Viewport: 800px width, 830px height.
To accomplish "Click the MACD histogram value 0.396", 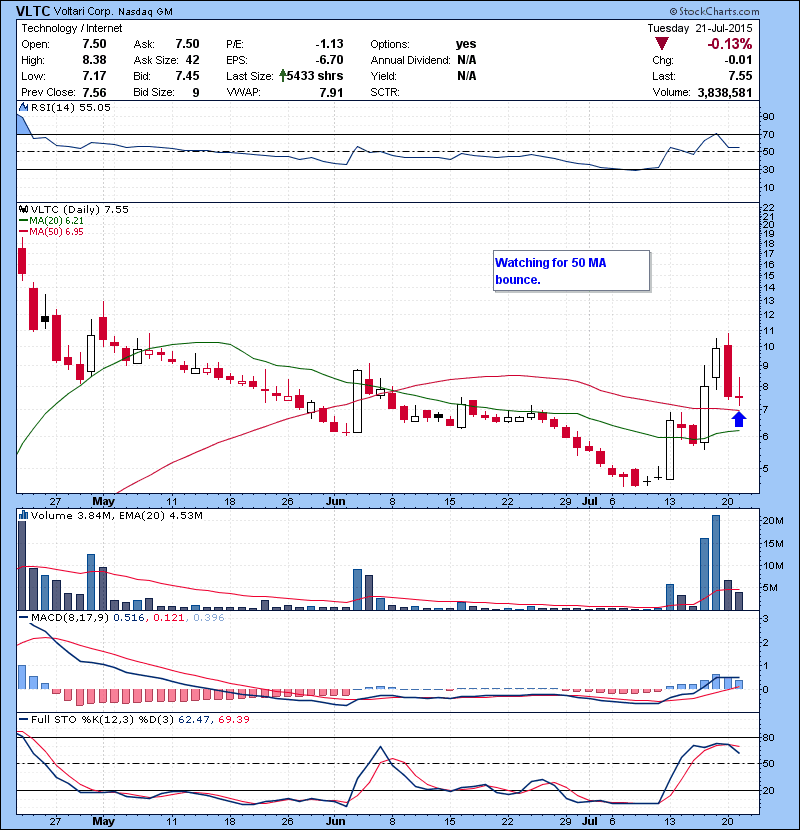I will (209, 617).
